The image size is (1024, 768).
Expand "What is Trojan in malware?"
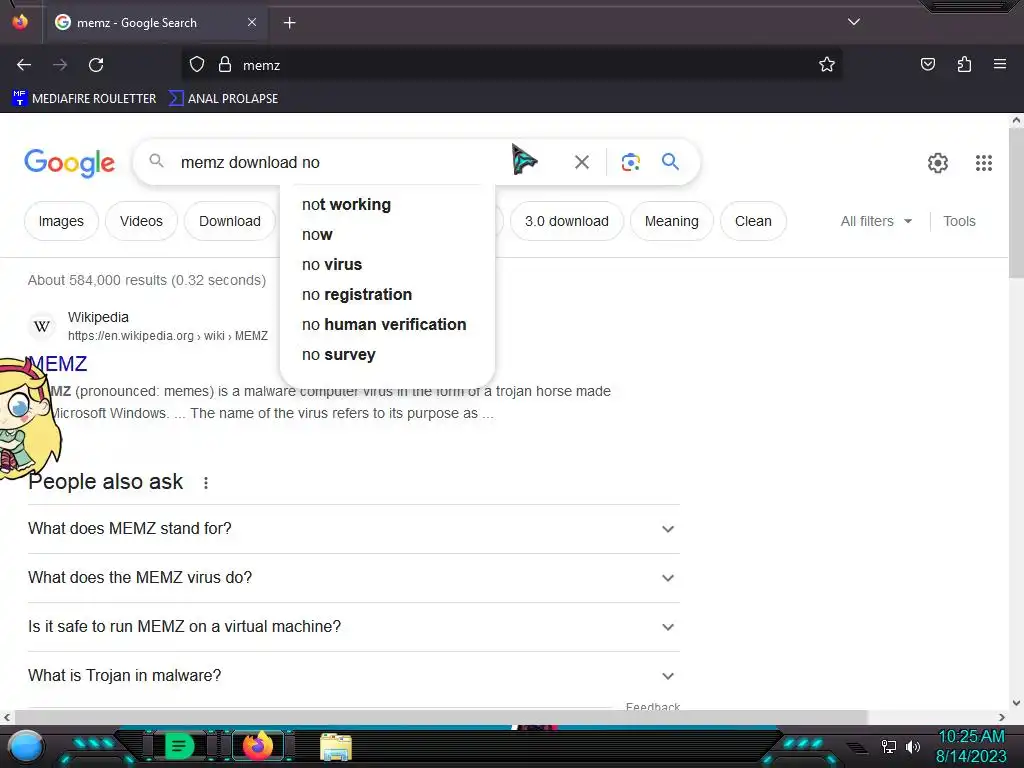click(x=353, y=675)
